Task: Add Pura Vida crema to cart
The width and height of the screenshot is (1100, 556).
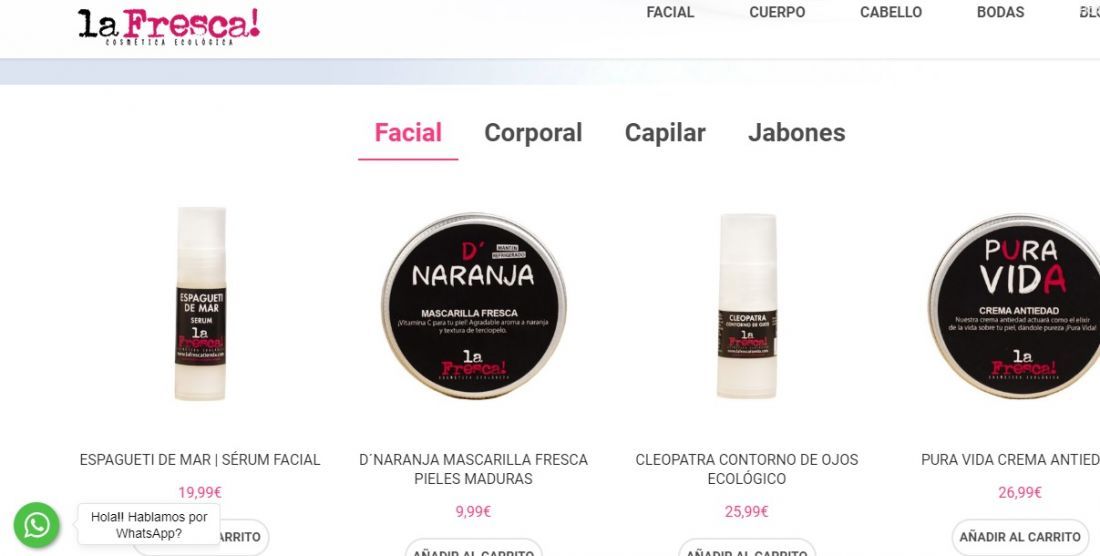Action: pos(1020,537)
